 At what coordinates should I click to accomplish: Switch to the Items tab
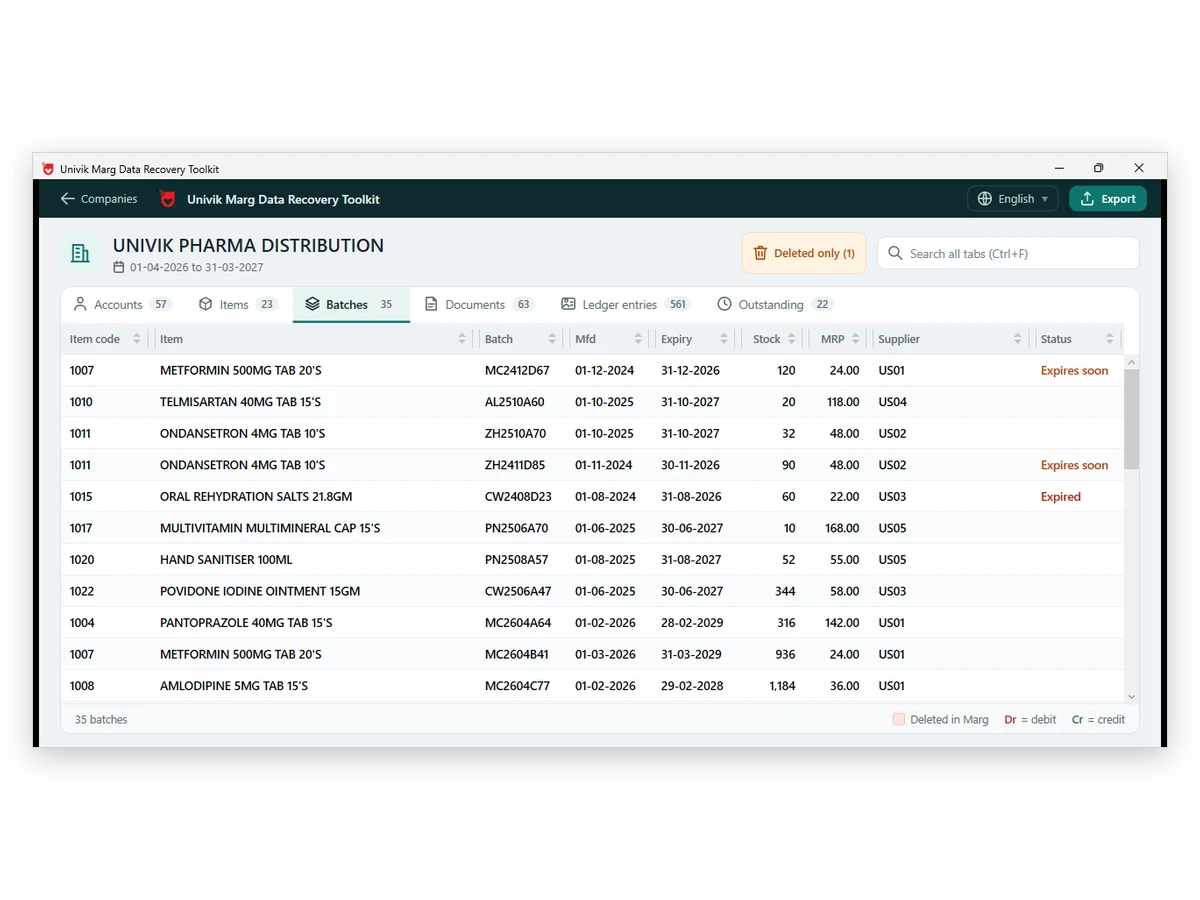coord(237,305)
